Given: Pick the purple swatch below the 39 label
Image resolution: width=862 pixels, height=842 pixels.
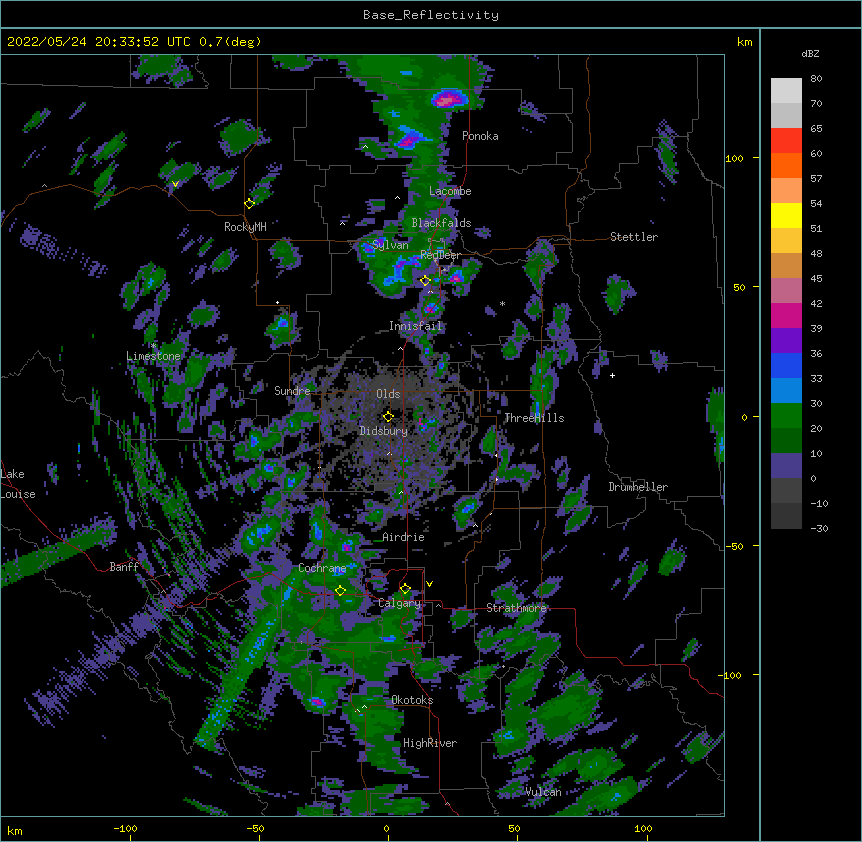Looking at the screenshot, I should (x=786, y=340).
